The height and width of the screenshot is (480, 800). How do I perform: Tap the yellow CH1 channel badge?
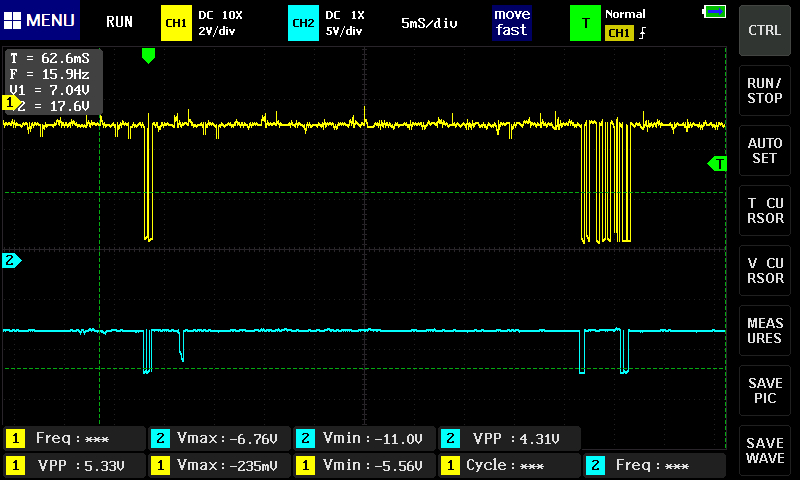click(x=176, y=22)
